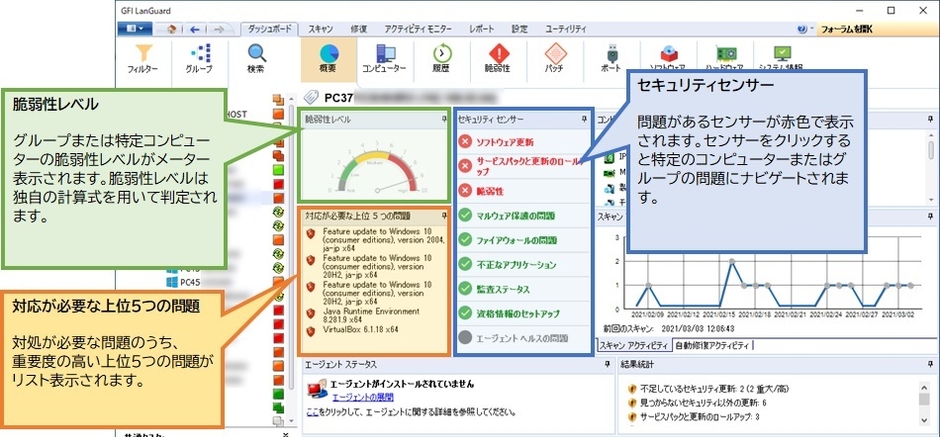Open the dropdown arrow beside the help icon

(x=812, y=29)
